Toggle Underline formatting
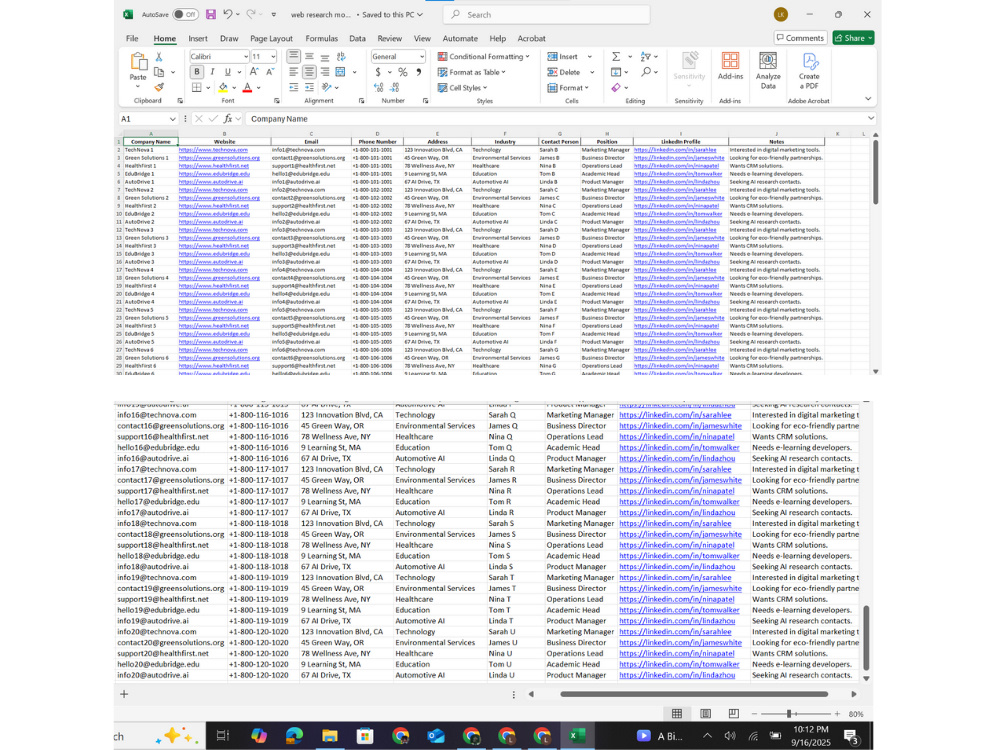Viewport: 1000px width, 750px height. tap(228, 72)
